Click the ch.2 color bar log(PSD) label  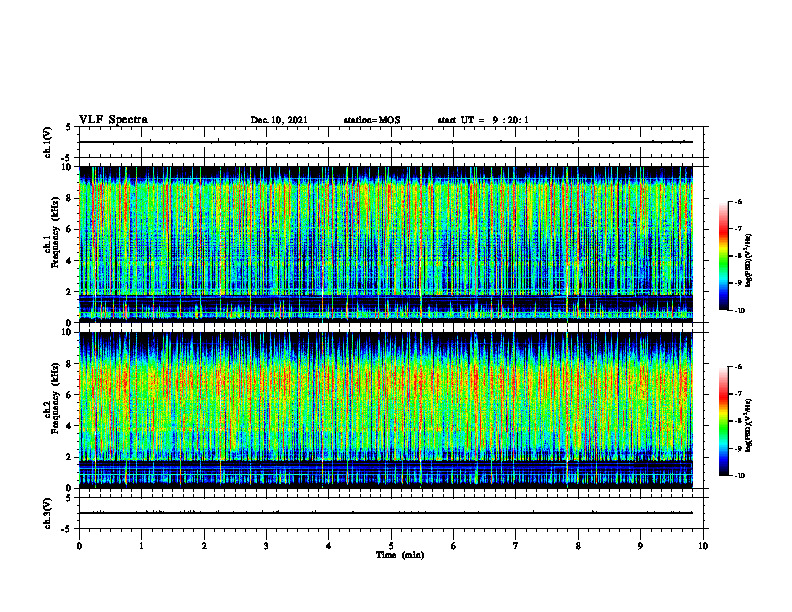pyautogui.click(x=748, y=425)
